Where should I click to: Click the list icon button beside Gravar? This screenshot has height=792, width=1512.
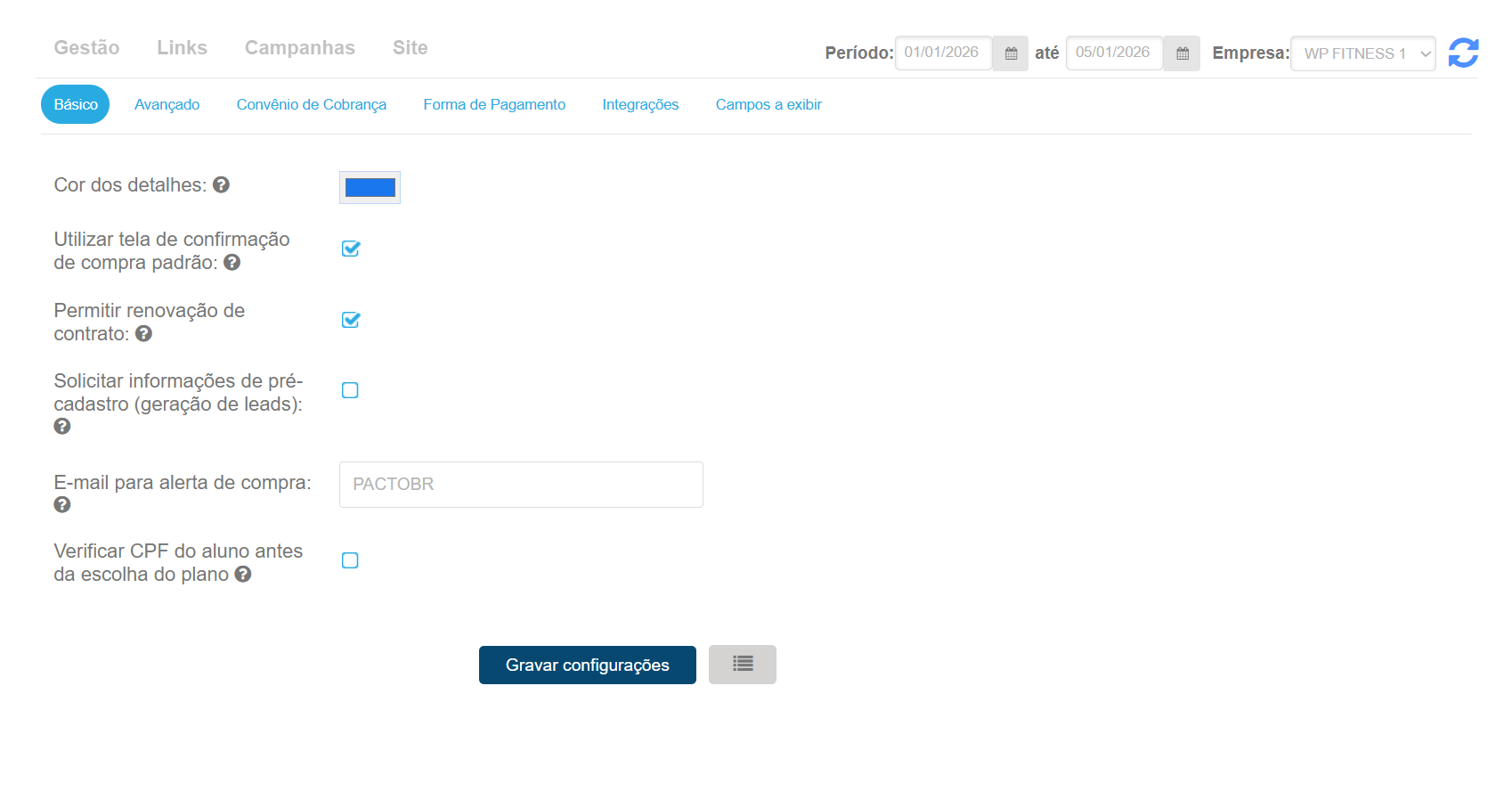[743, 665]
